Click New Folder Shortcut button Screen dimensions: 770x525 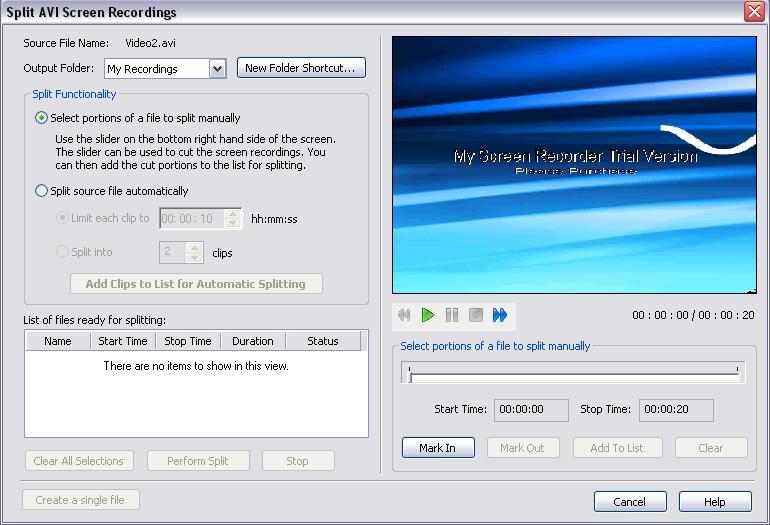[x=301, y=68]
